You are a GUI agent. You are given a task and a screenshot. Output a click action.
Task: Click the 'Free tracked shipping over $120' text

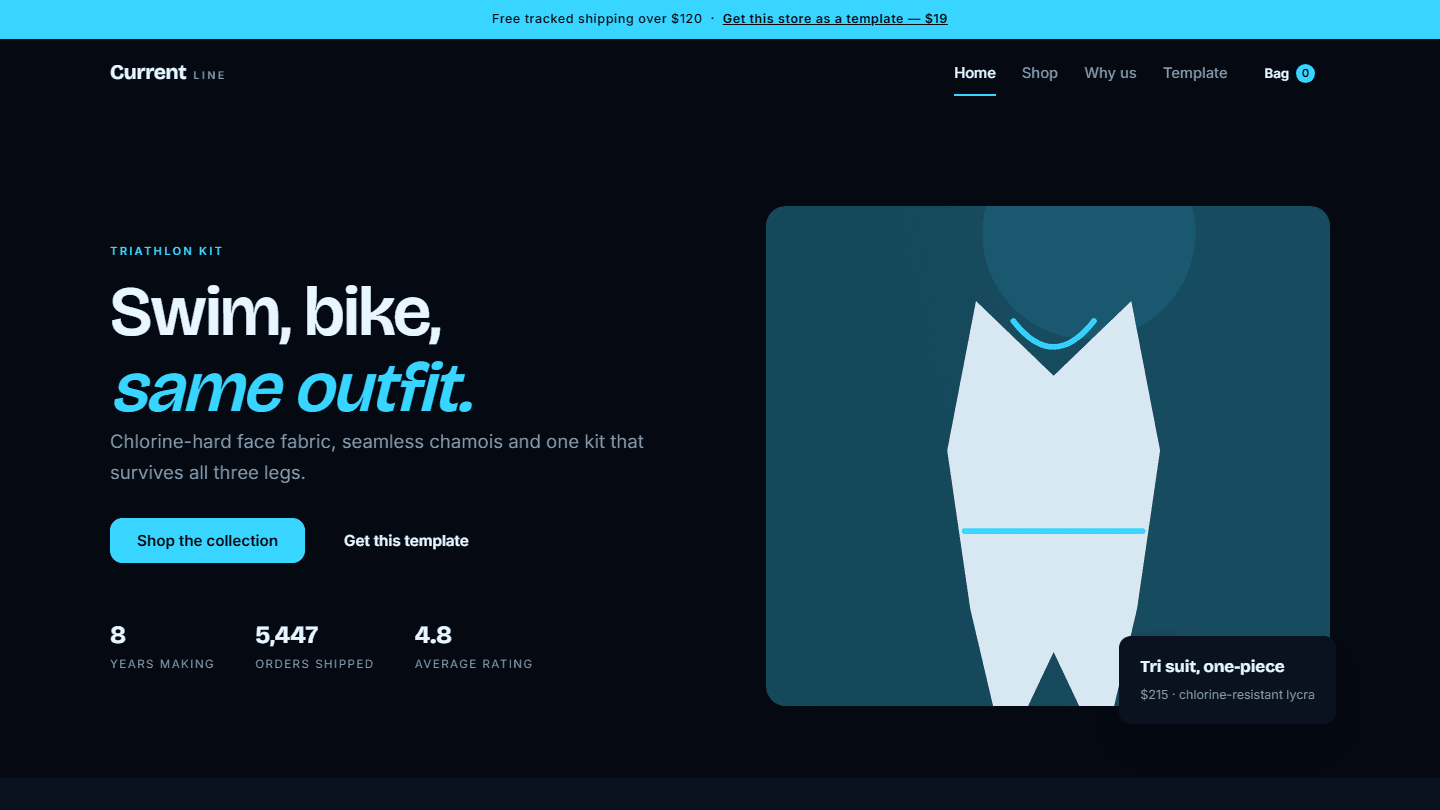coord(597,19)
